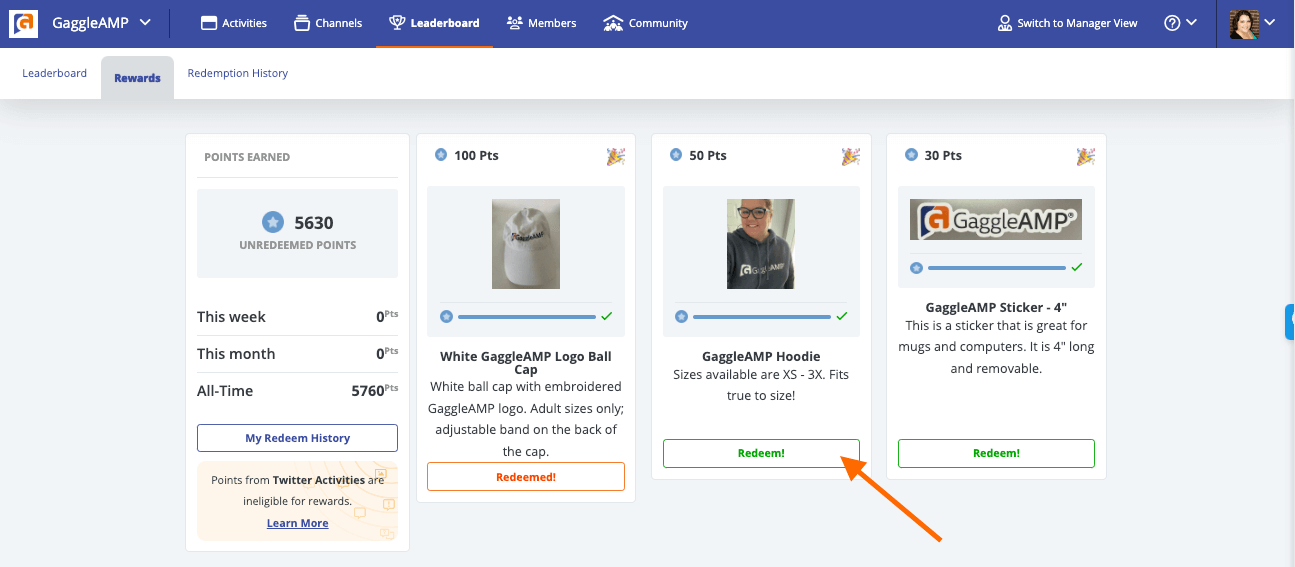Viewport: 1295px width, 567px height.
Task: Click the unredeemed points star icon
Action: (273, 222)
